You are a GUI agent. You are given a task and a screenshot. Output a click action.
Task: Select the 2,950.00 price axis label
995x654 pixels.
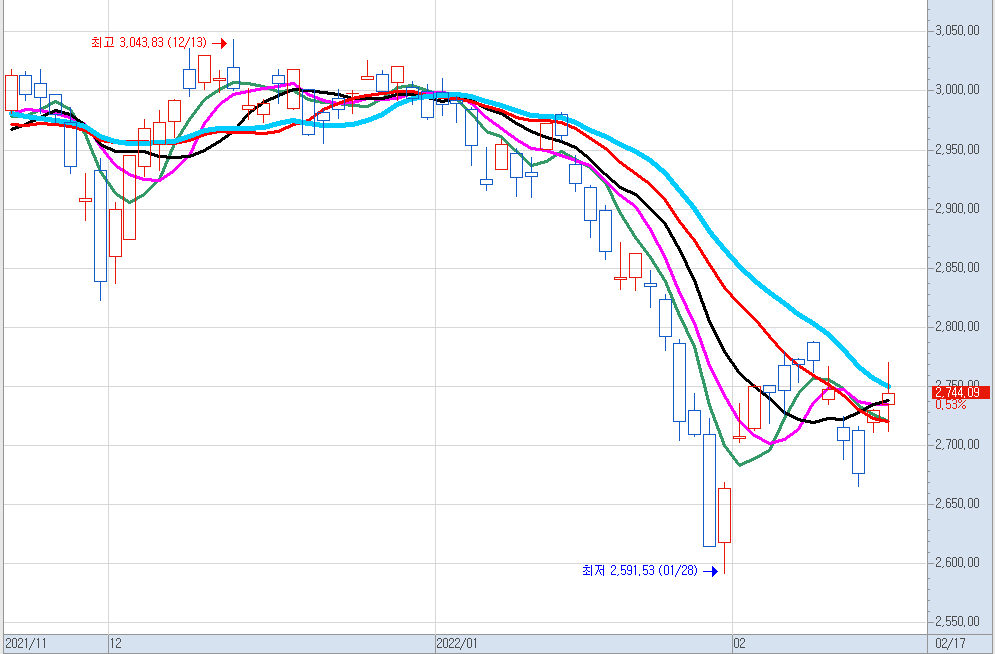pyautogui.click(x=957, y=150)
